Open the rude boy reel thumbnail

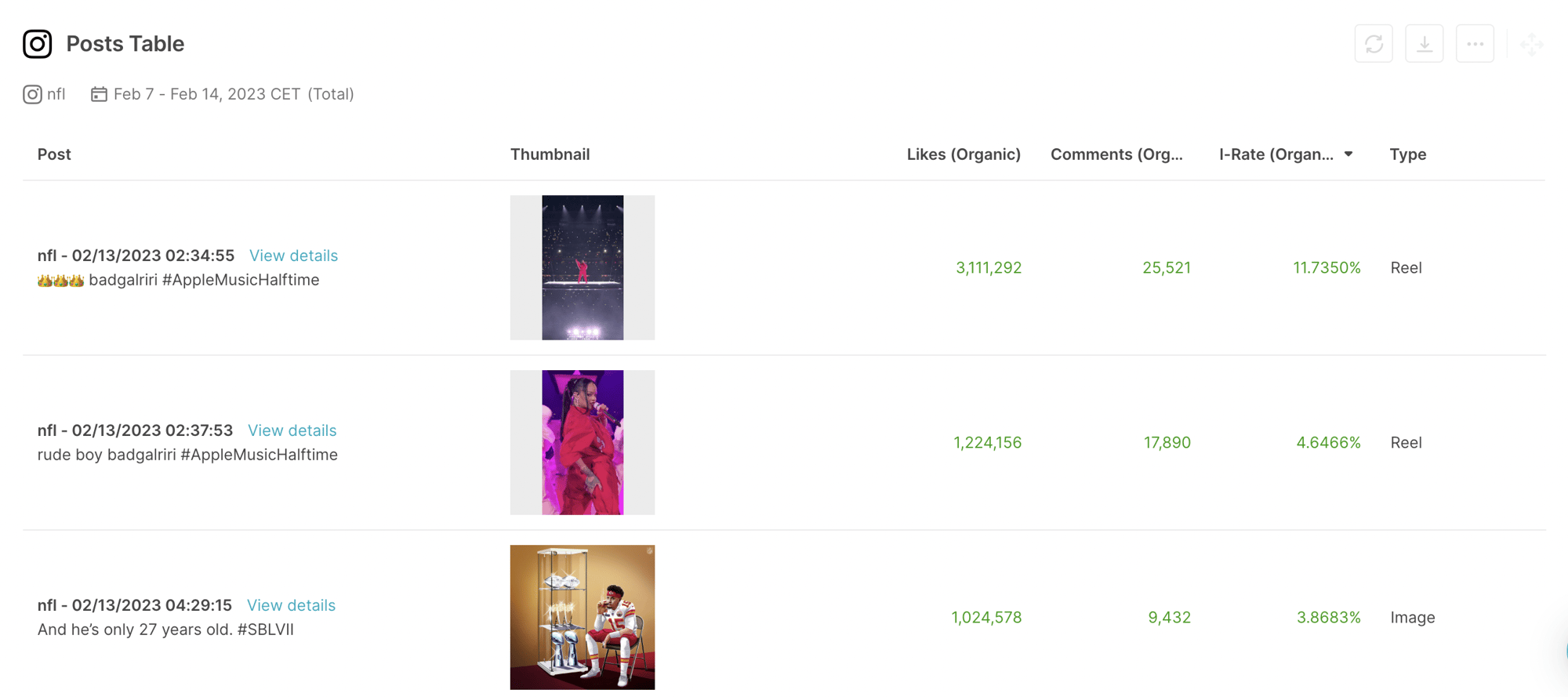pos(583,442)
